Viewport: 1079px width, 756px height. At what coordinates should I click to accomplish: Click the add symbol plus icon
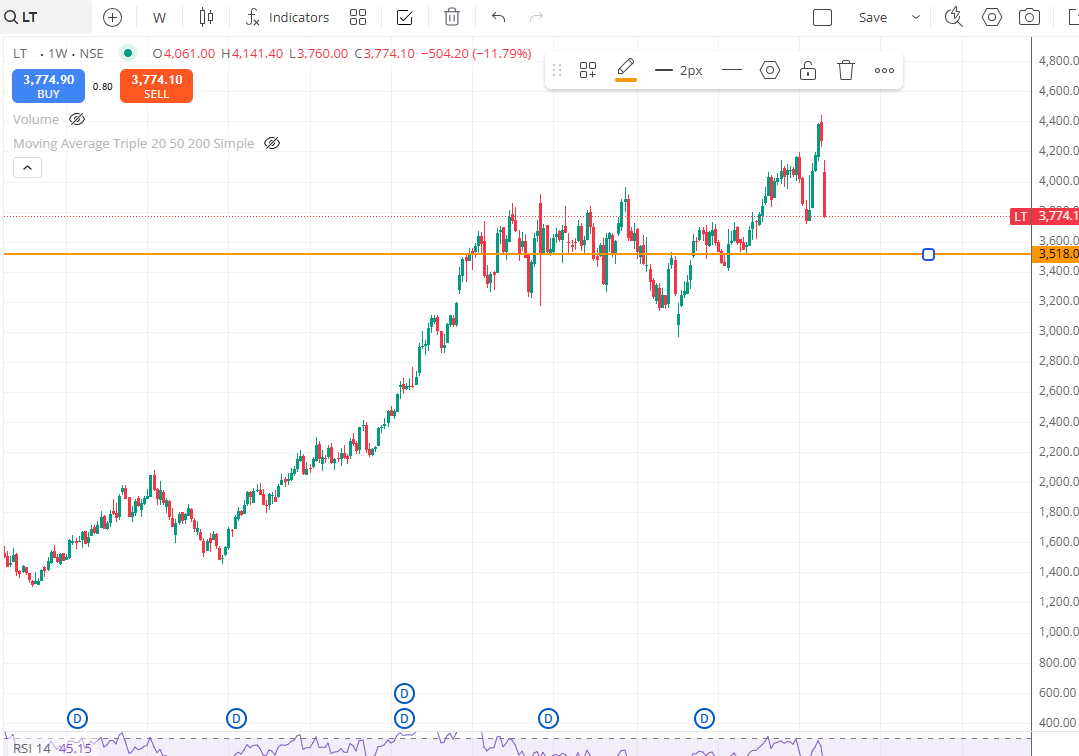point(112,18)
